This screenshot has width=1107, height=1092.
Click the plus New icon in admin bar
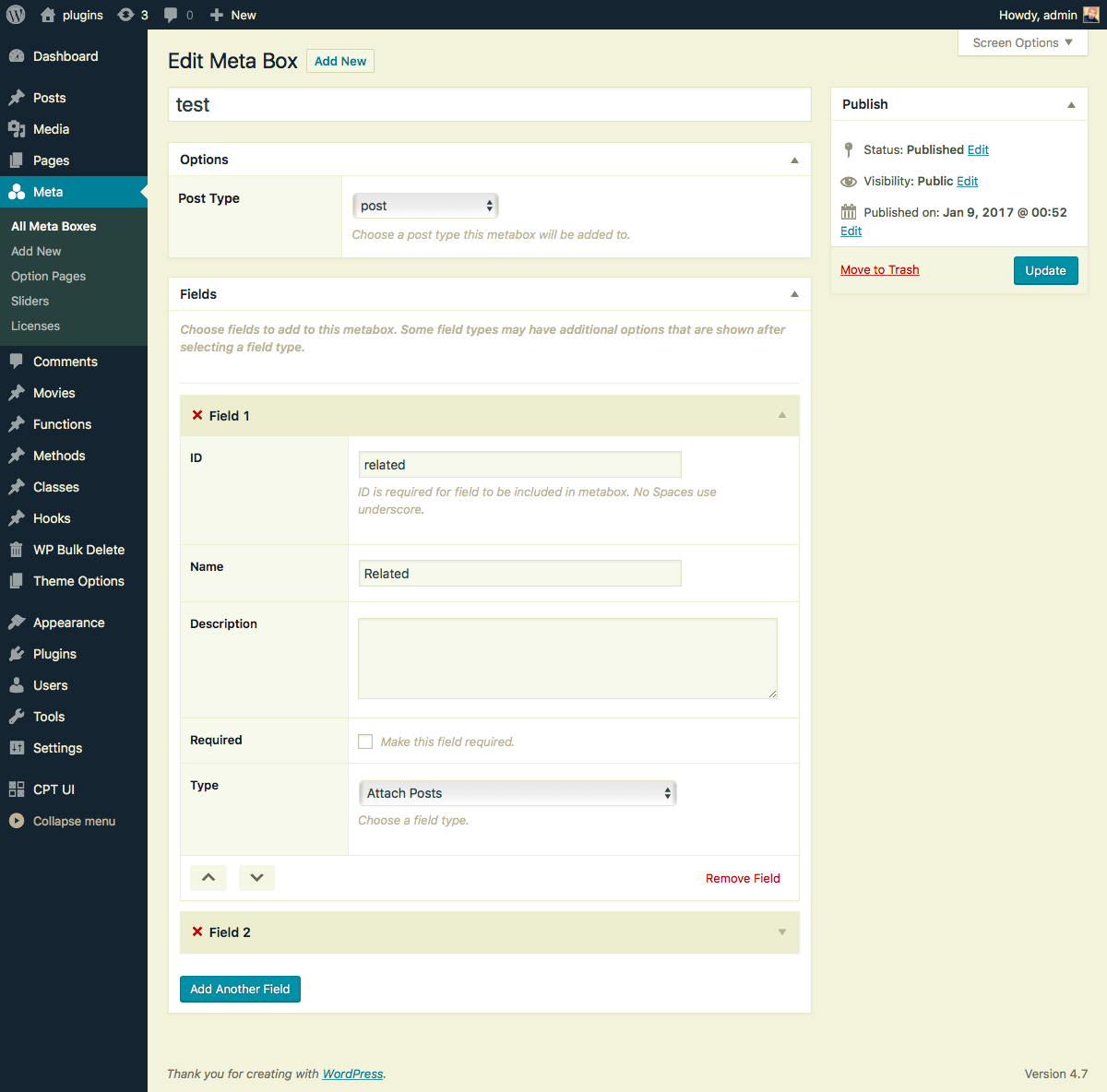tap(217, 15)
